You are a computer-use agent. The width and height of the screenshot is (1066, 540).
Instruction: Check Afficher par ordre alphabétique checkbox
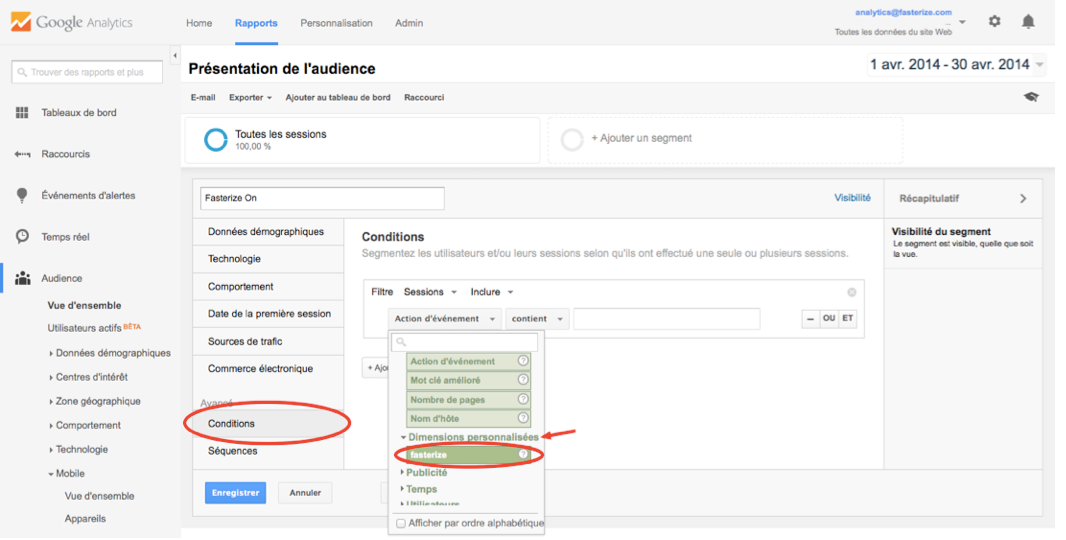[x=401, y=523]
